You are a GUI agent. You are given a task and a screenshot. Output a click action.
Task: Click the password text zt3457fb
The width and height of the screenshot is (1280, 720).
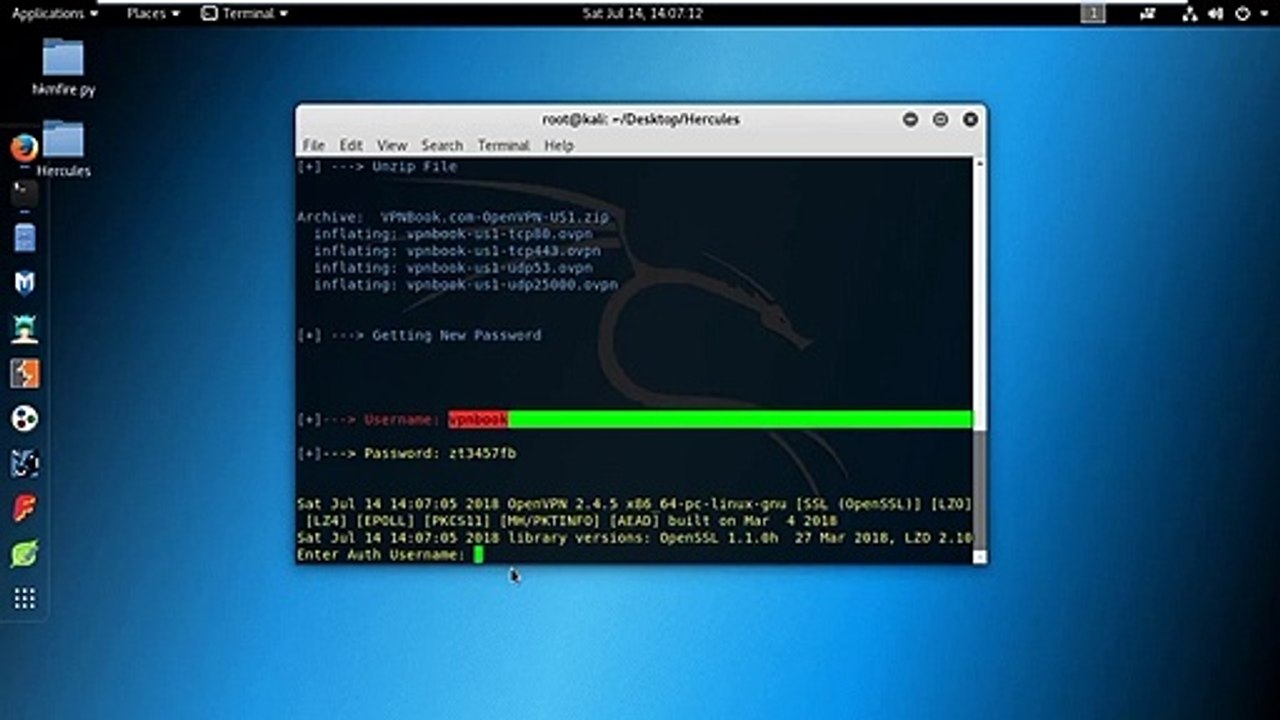[x=482, y=453]
